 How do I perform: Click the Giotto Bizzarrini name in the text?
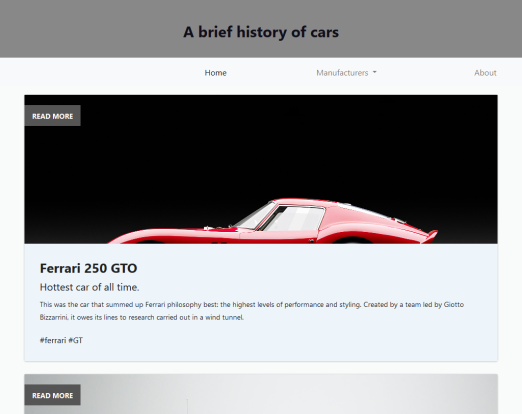tap(454, 304)
